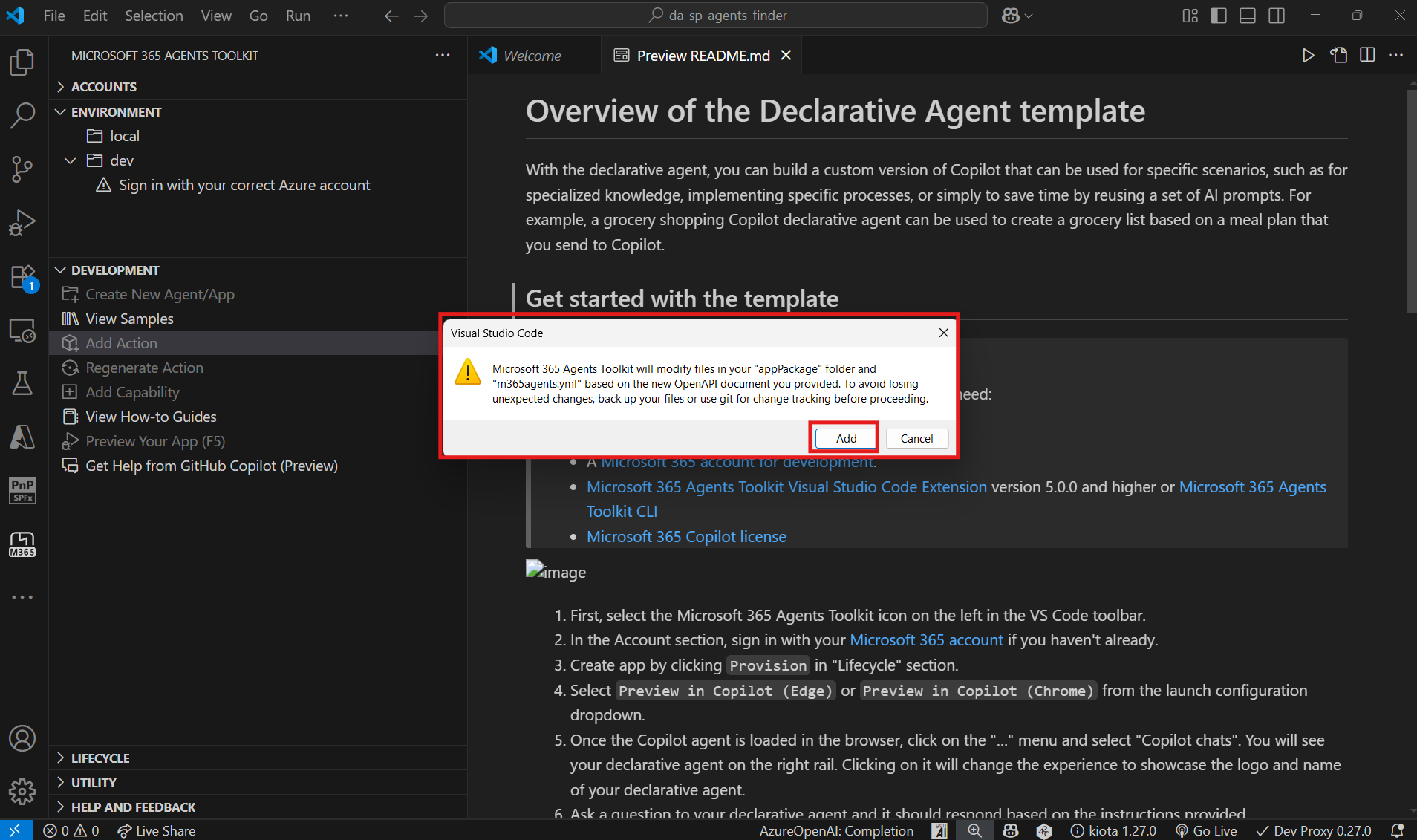The height and width of the screenshot is (840, 1417).
Task: Open the sidebar panel More Actions ellipsis
Action: [443, 56]
